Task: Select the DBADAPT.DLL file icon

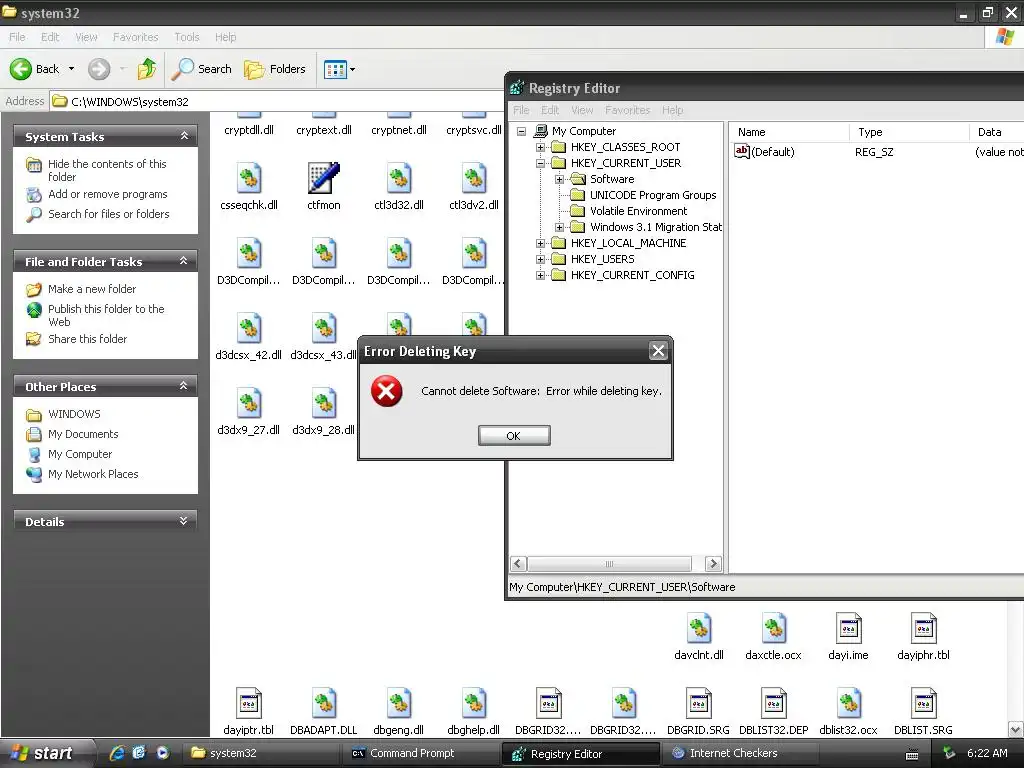Action: click(324, 704)
